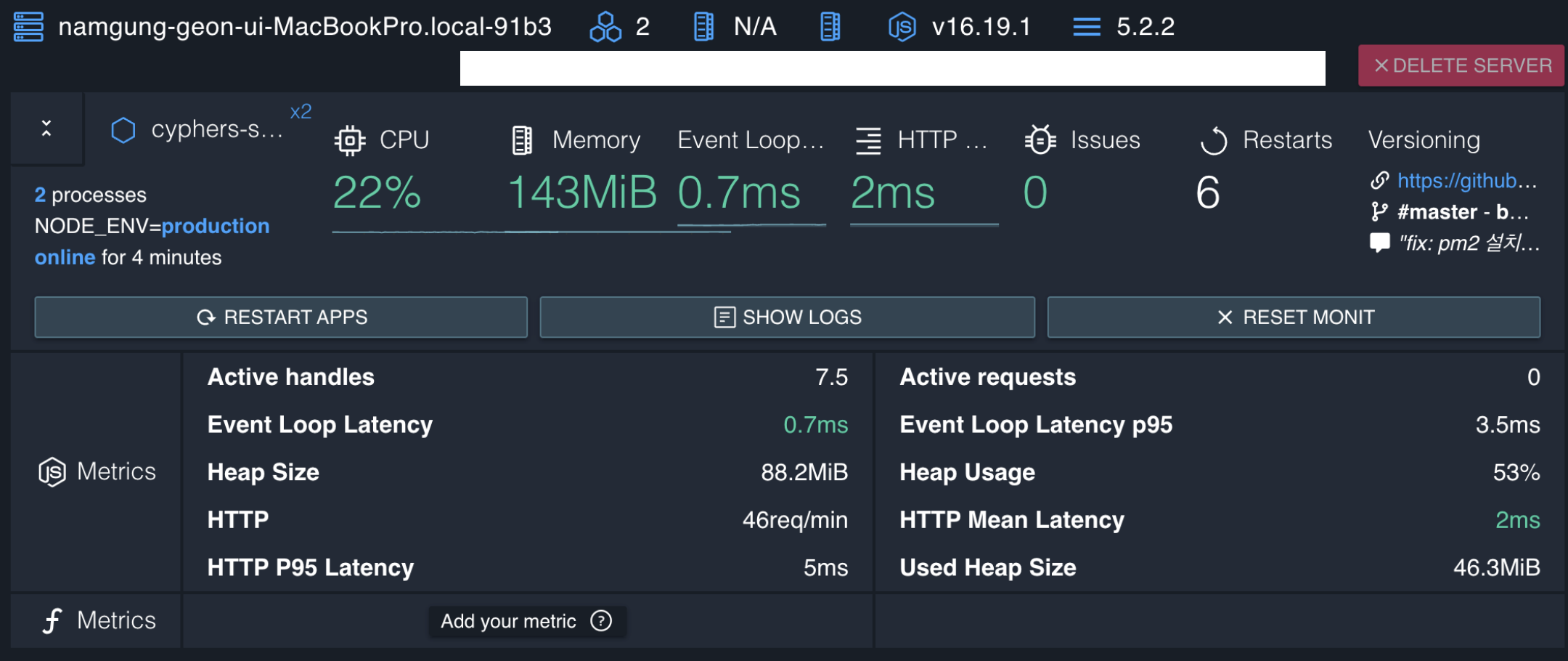Click the Restarts circular arrow icon

(1213, 140)
